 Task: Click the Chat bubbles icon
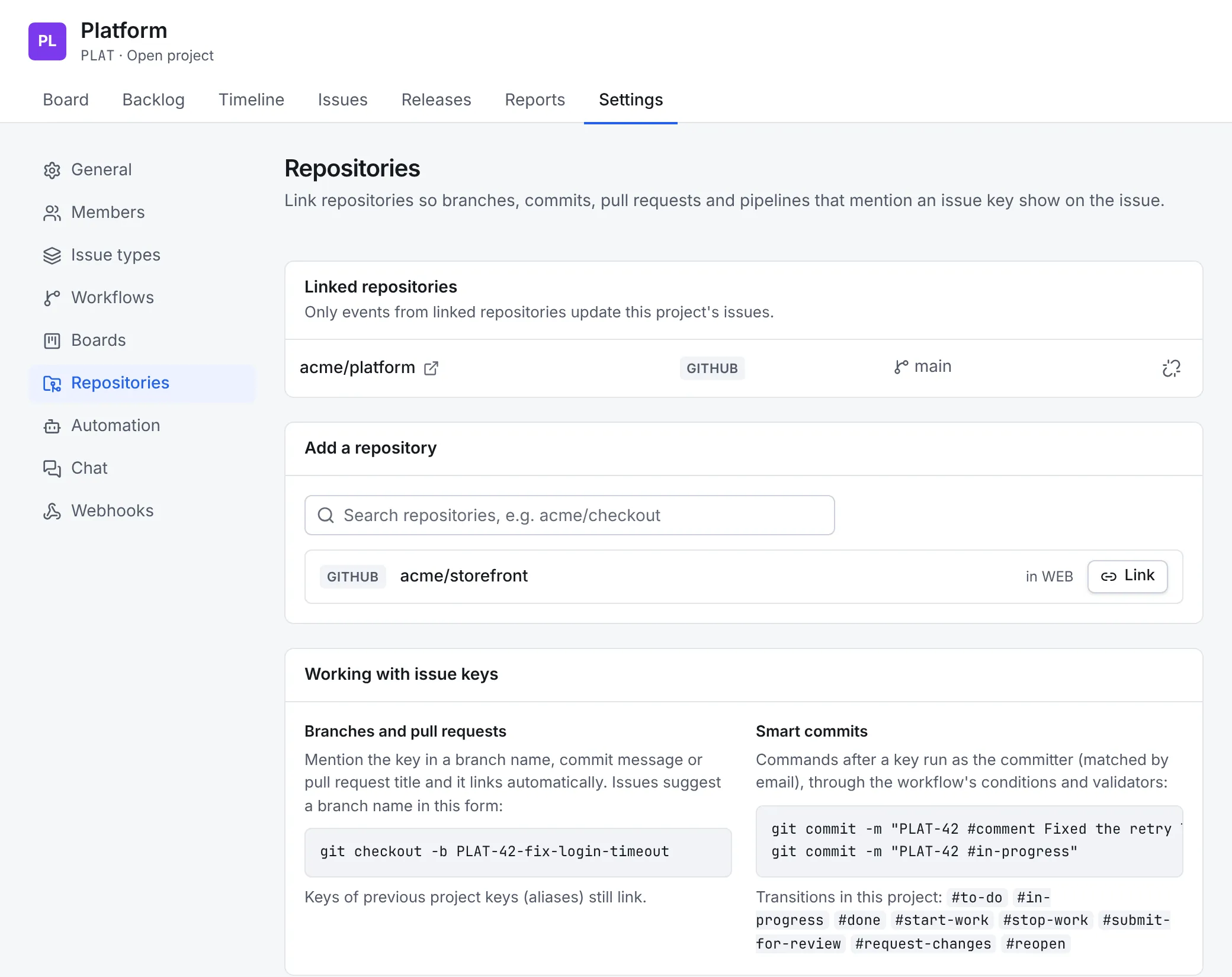52,469
